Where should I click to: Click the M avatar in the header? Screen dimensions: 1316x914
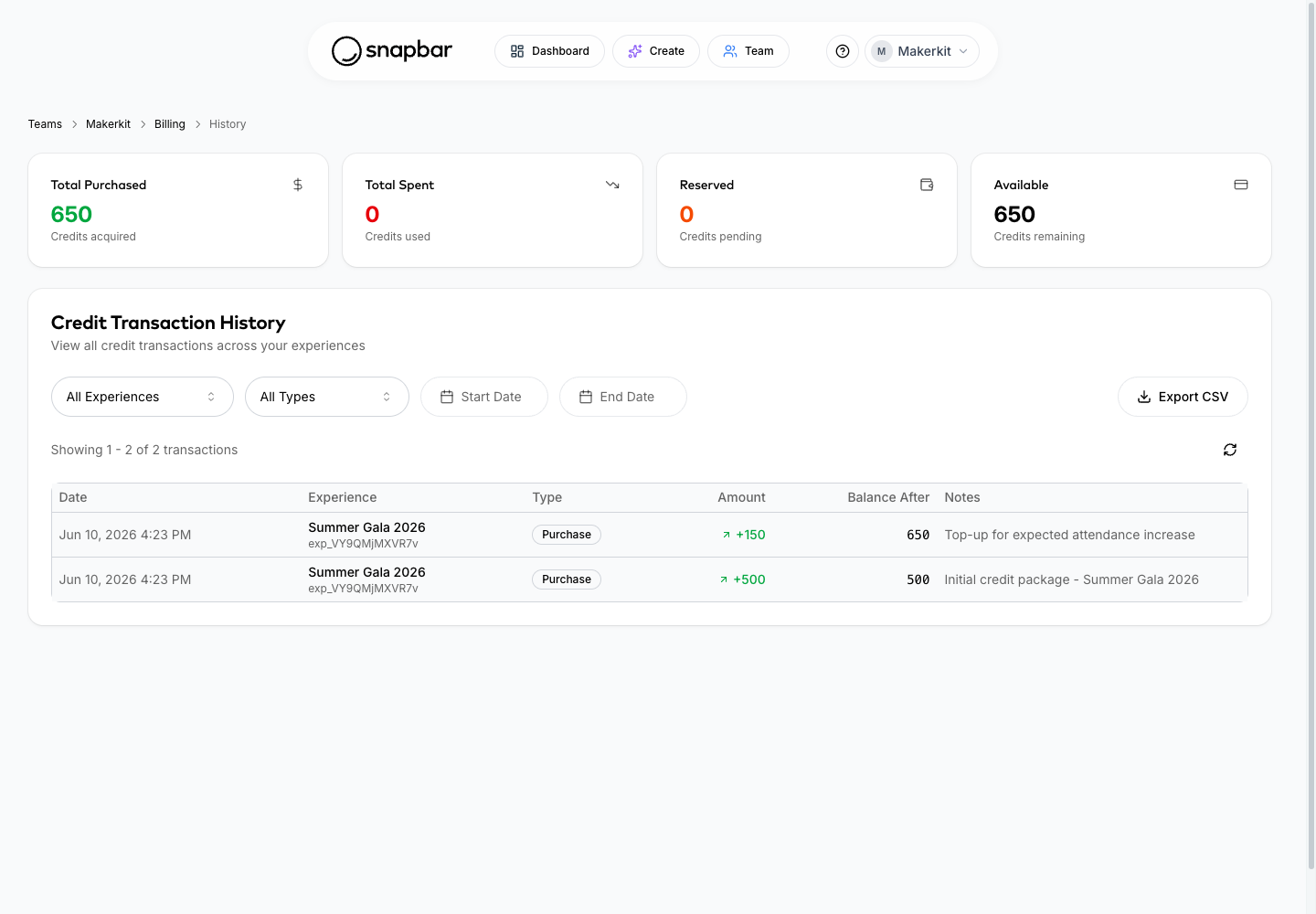[881, 51]
